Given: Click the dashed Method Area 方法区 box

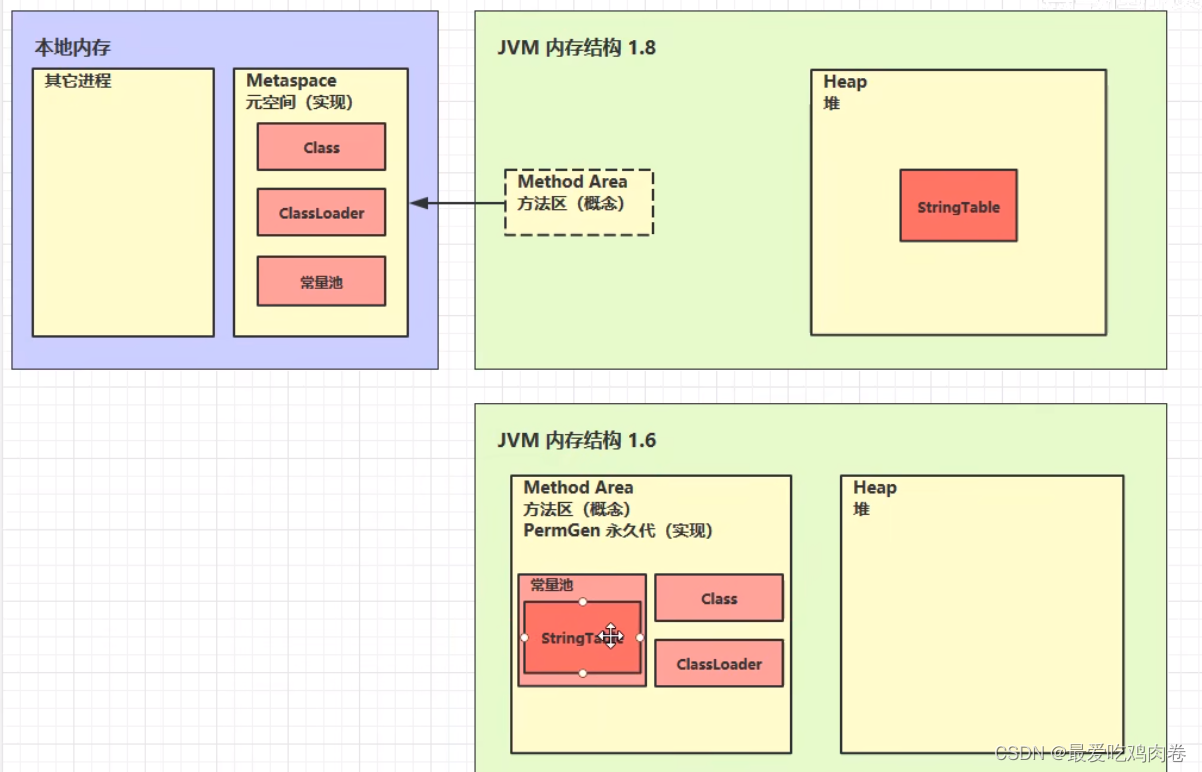Looking at the screenshot, I should (x=579, y=202).
